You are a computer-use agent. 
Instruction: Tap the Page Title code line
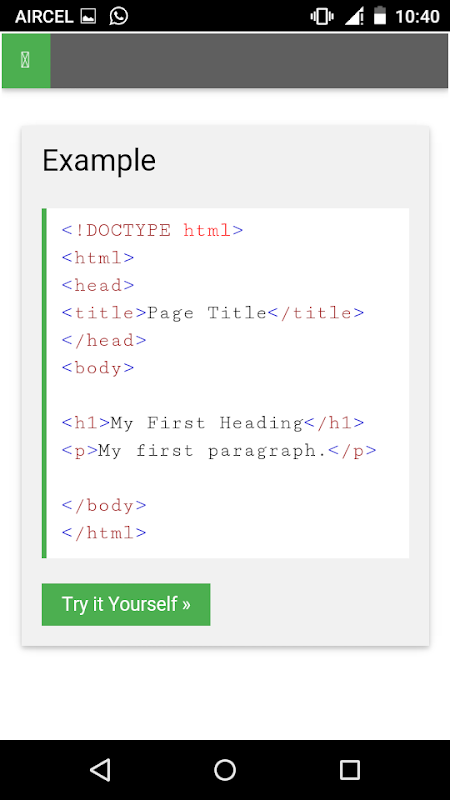pos(213,313)
